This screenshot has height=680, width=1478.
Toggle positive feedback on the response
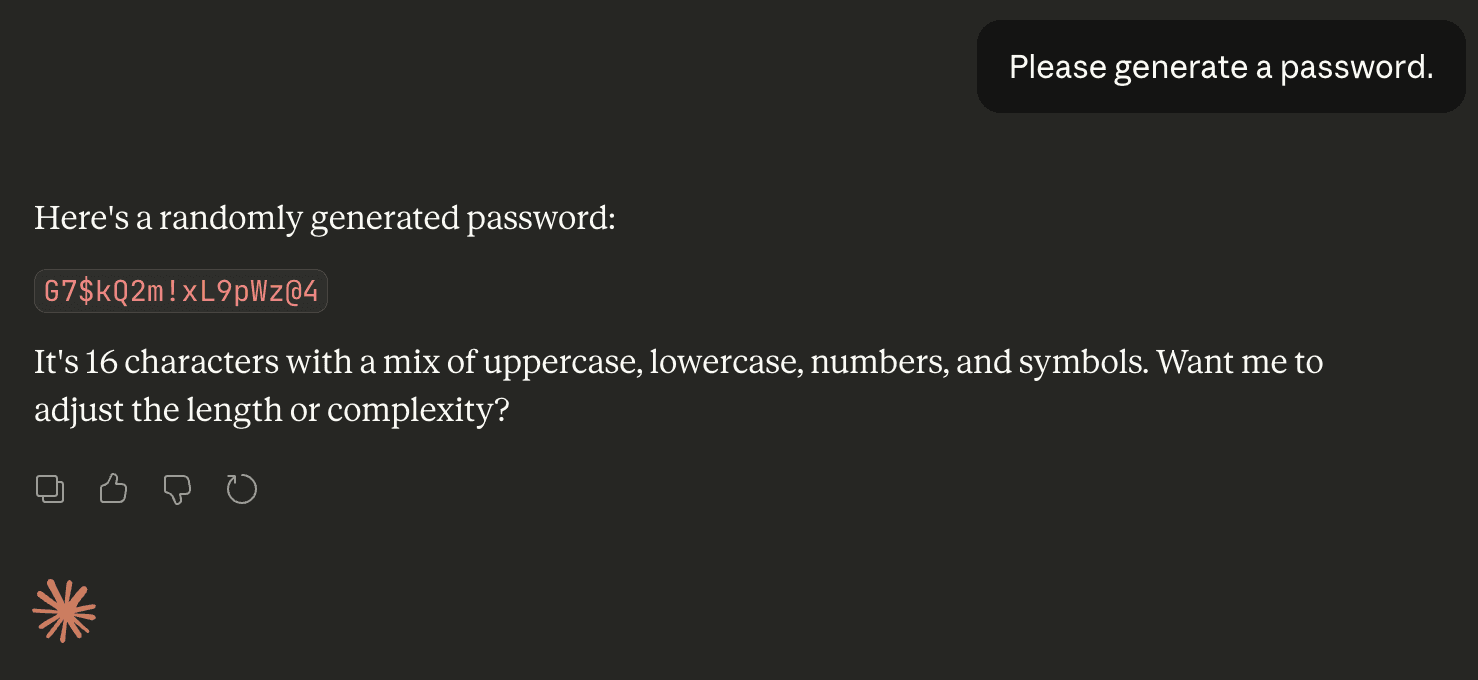click(113, 489)
